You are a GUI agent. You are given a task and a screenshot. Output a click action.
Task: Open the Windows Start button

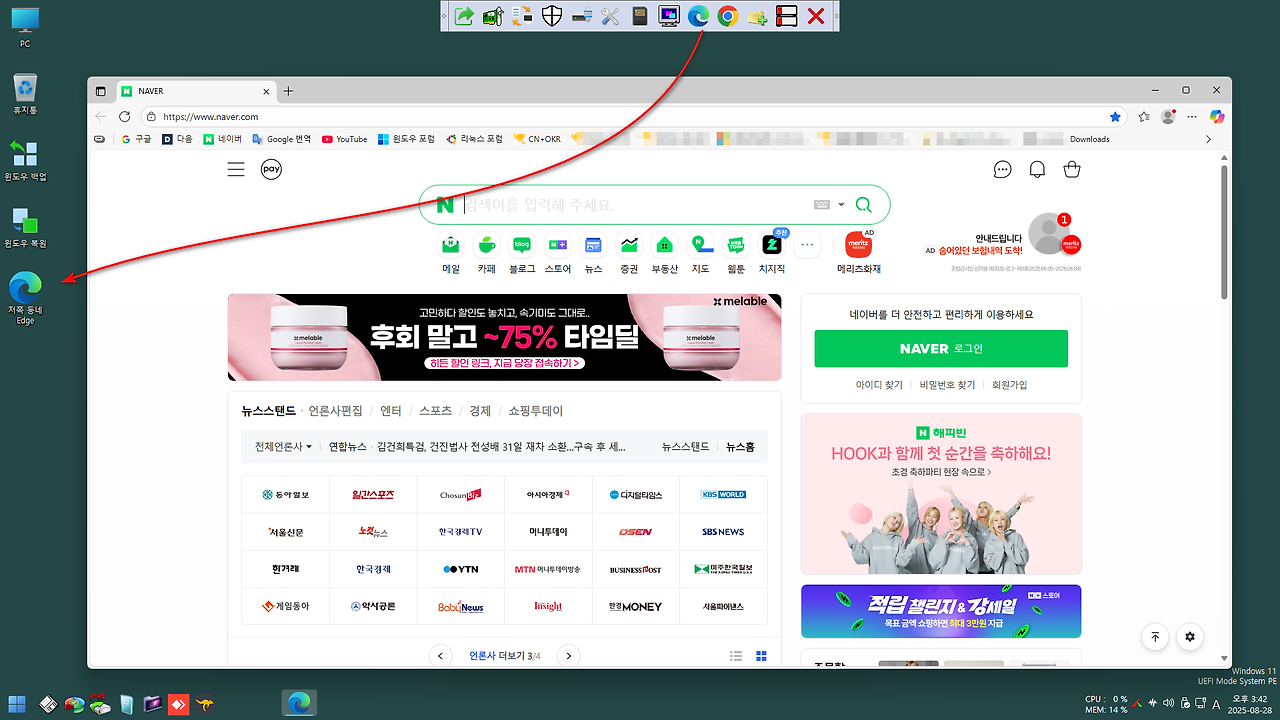coord(18,704)
